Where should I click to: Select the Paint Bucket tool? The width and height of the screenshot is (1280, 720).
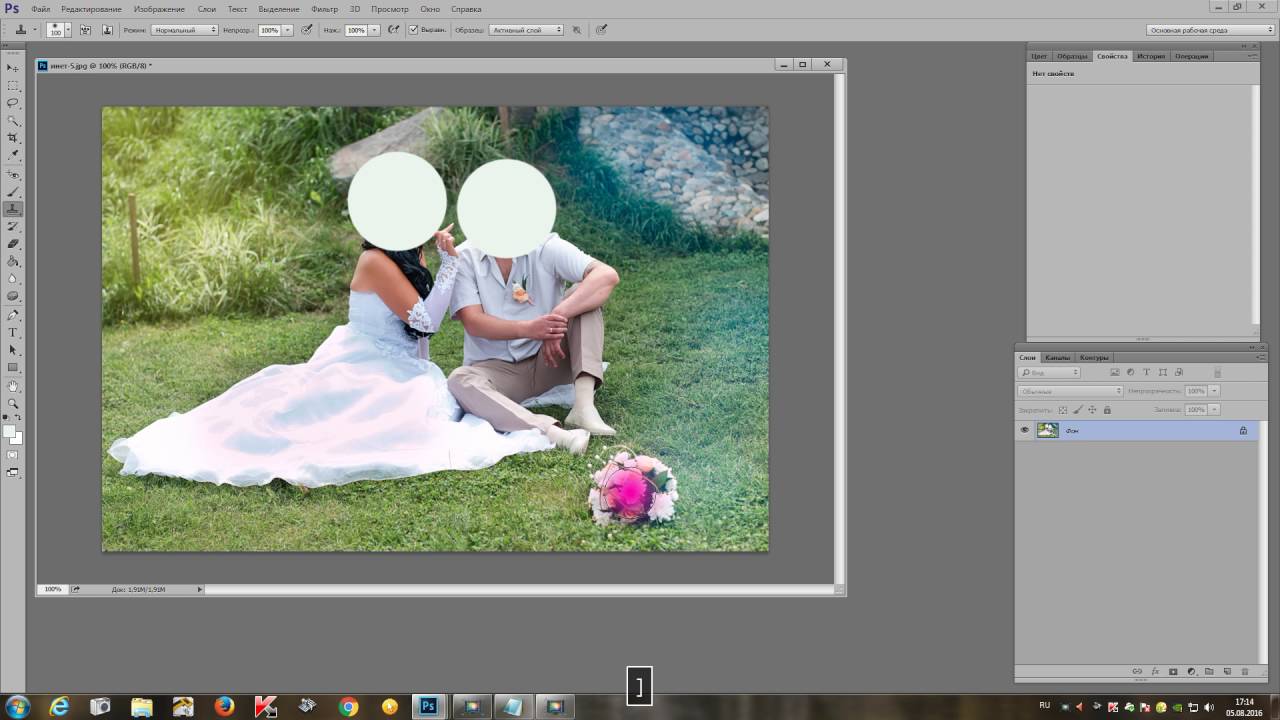point(13,262)
